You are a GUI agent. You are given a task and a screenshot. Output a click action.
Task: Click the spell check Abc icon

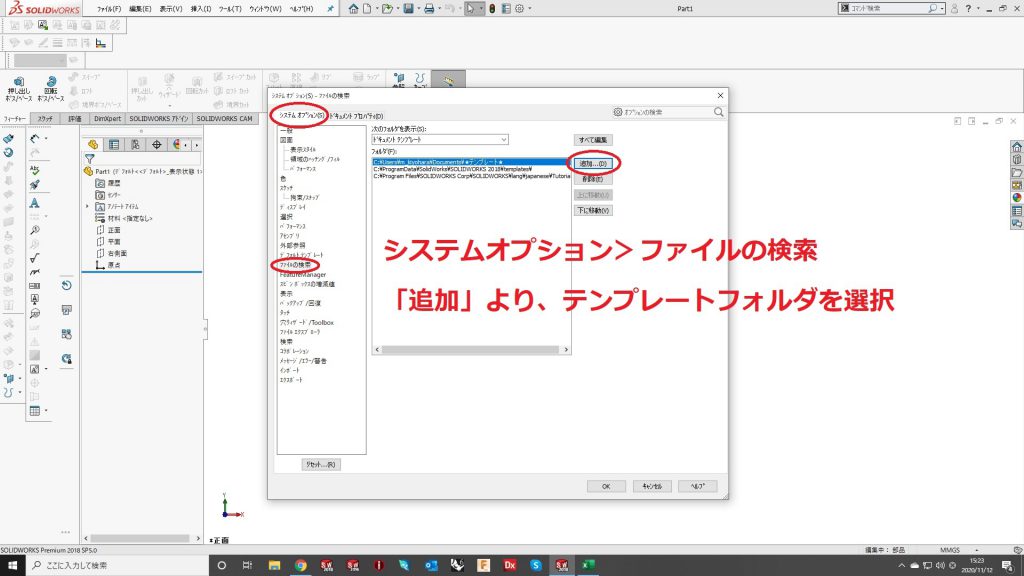pyautogui.click(x=35, y=169)
